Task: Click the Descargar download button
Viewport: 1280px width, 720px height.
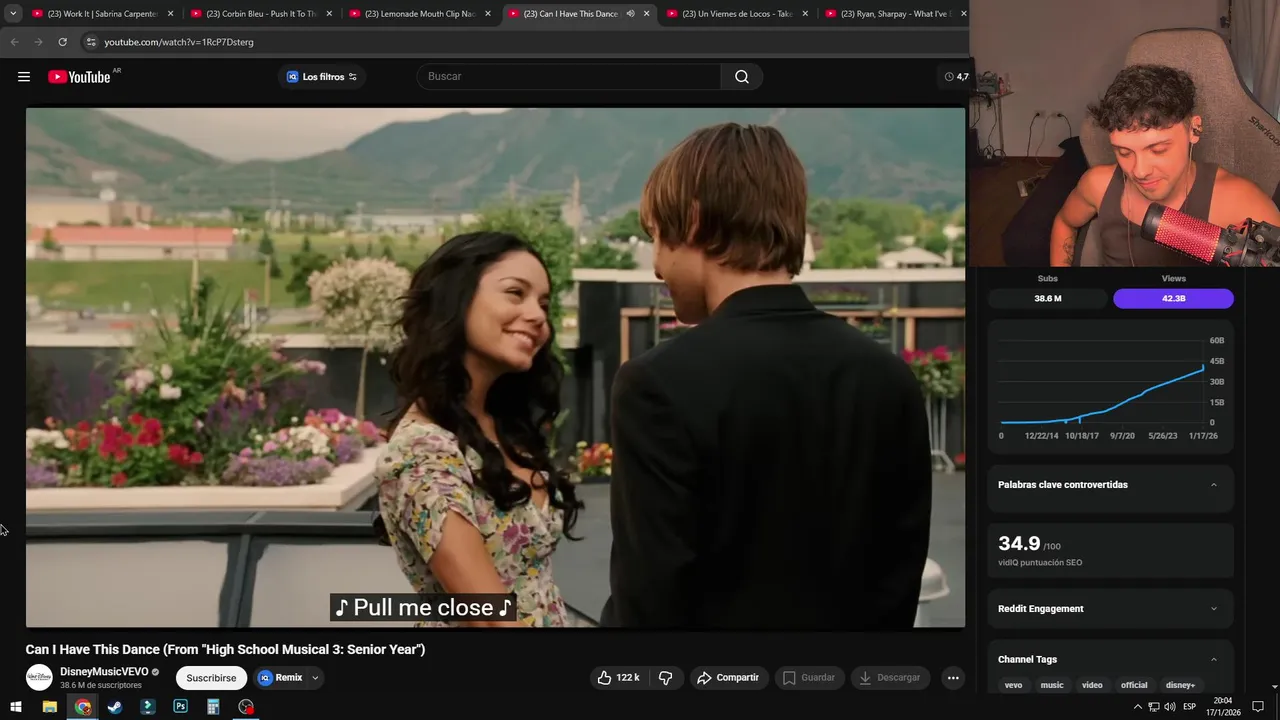Action: point(890,678)
